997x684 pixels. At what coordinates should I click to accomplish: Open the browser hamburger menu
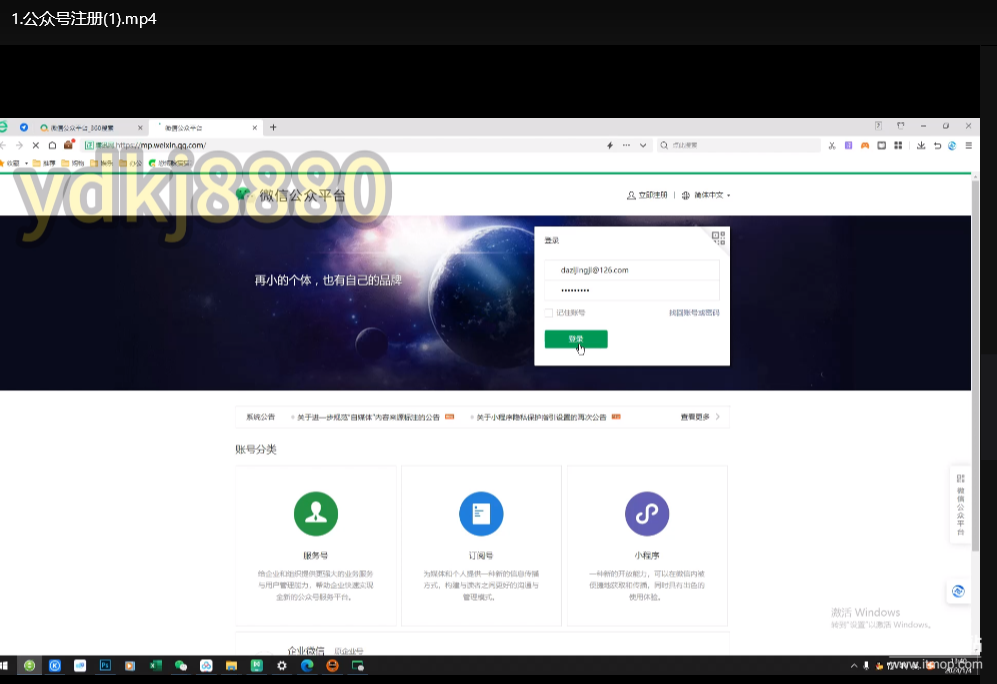pos(967,146)
